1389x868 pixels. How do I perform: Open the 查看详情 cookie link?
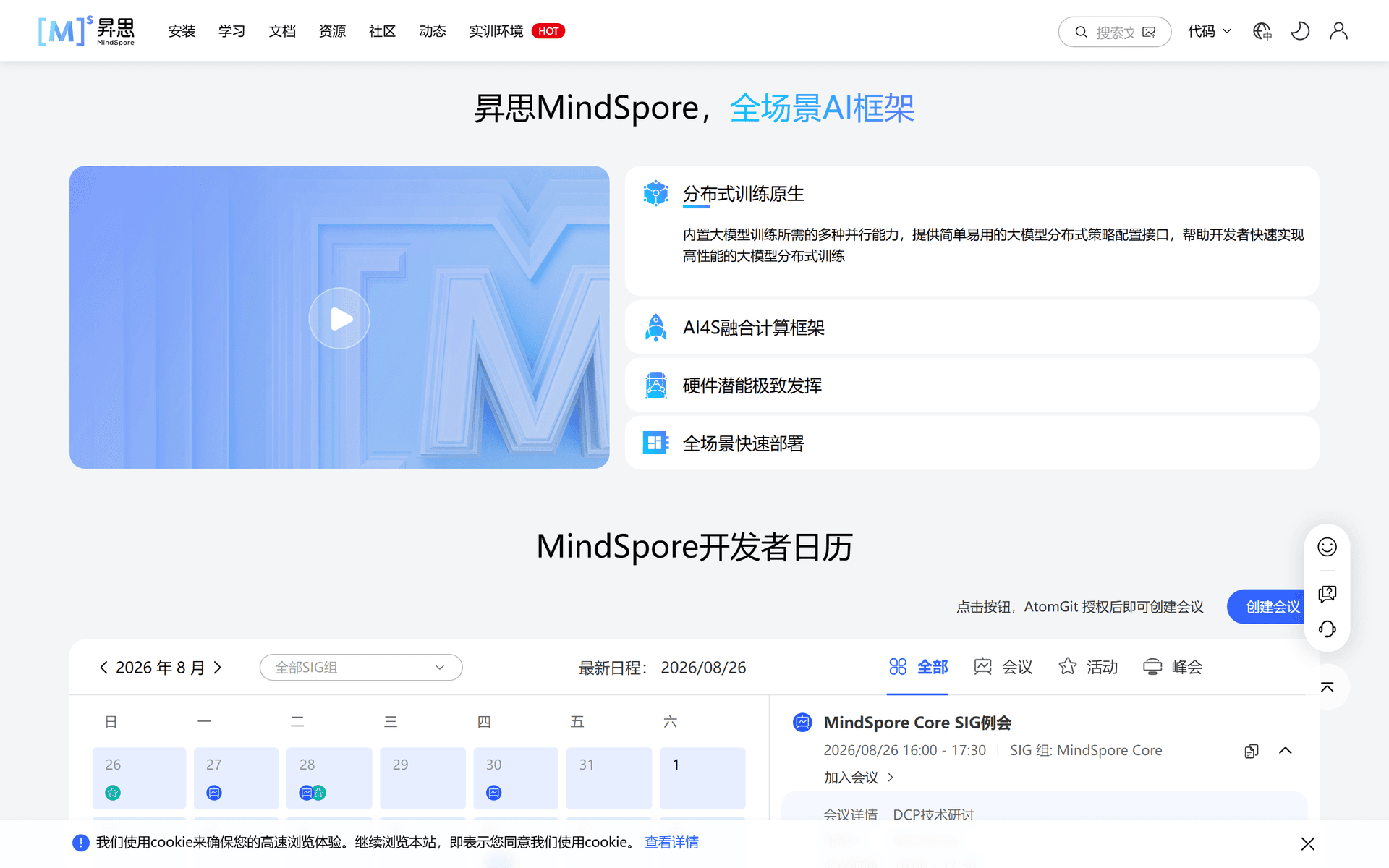[671, 842]
